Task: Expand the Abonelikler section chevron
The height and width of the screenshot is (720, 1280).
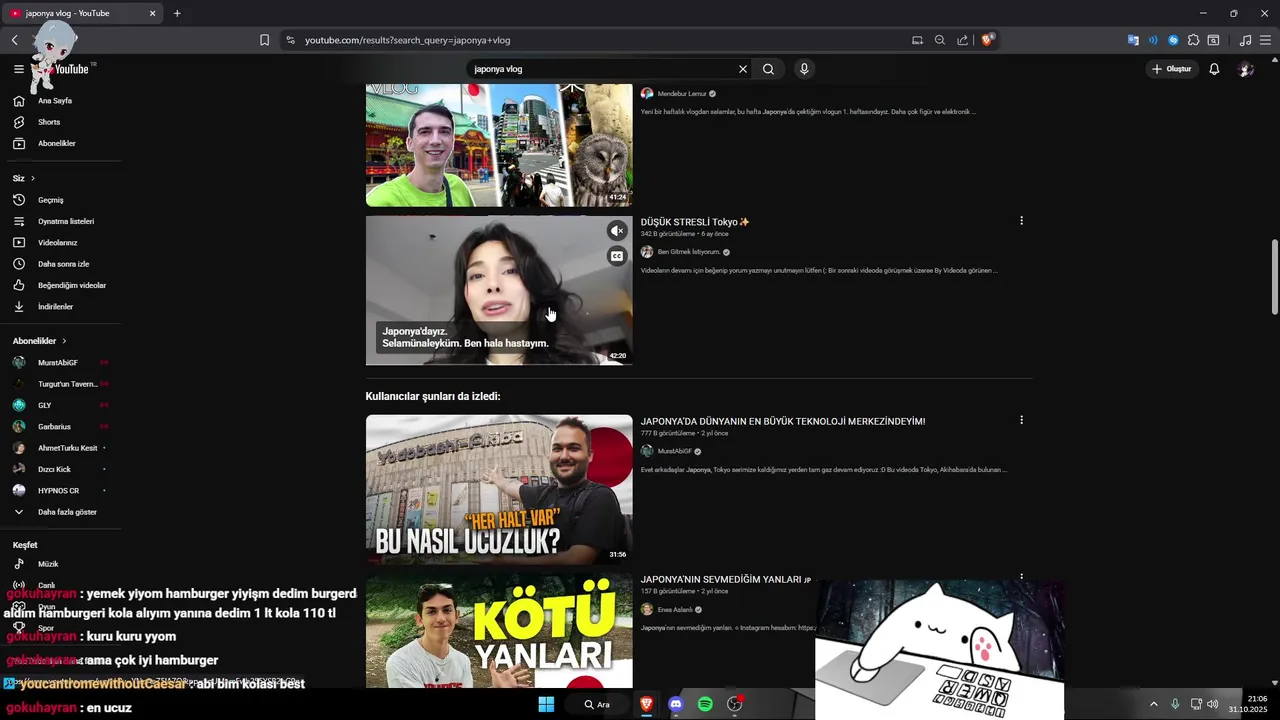Action: tap(64, 341)
